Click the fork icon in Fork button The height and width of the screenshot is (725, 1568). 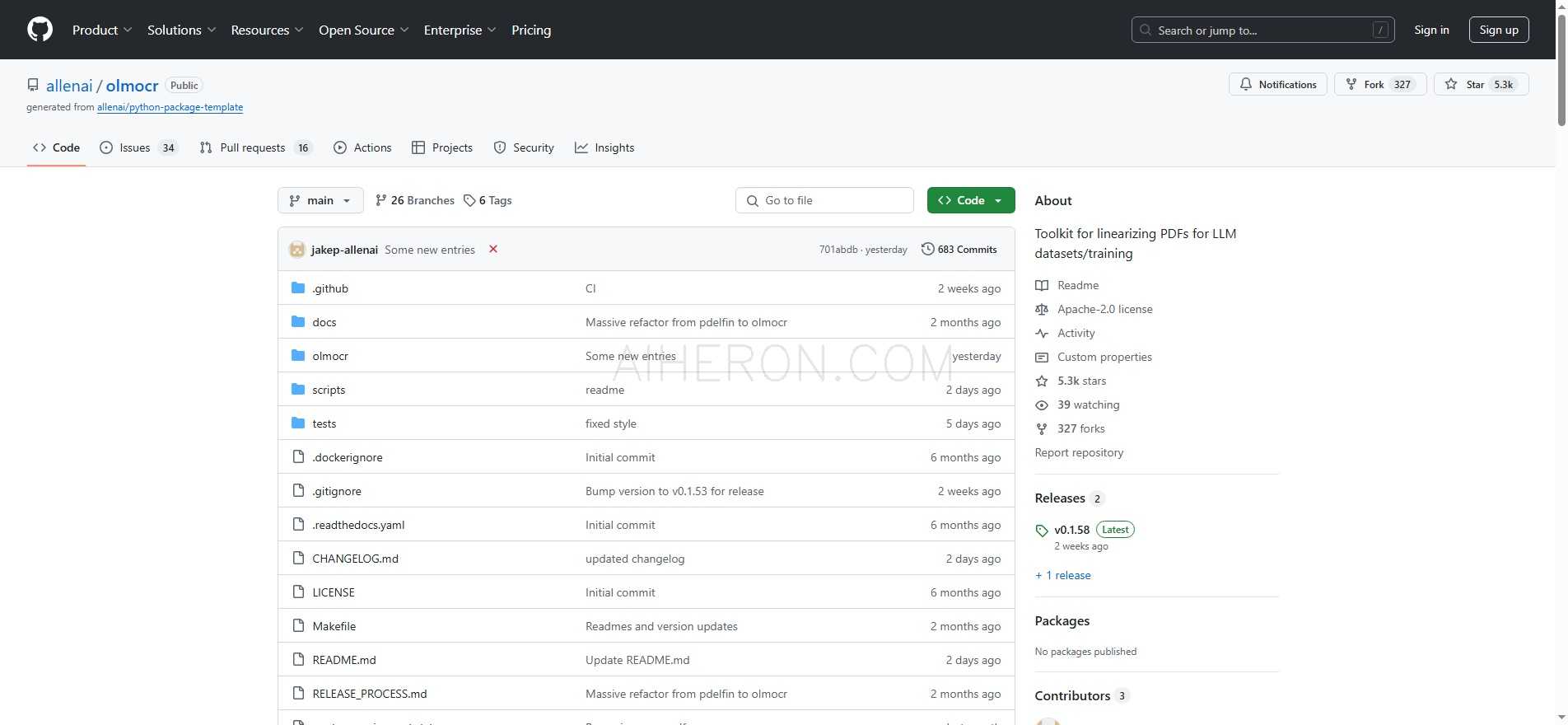(x=1351, y=84)
